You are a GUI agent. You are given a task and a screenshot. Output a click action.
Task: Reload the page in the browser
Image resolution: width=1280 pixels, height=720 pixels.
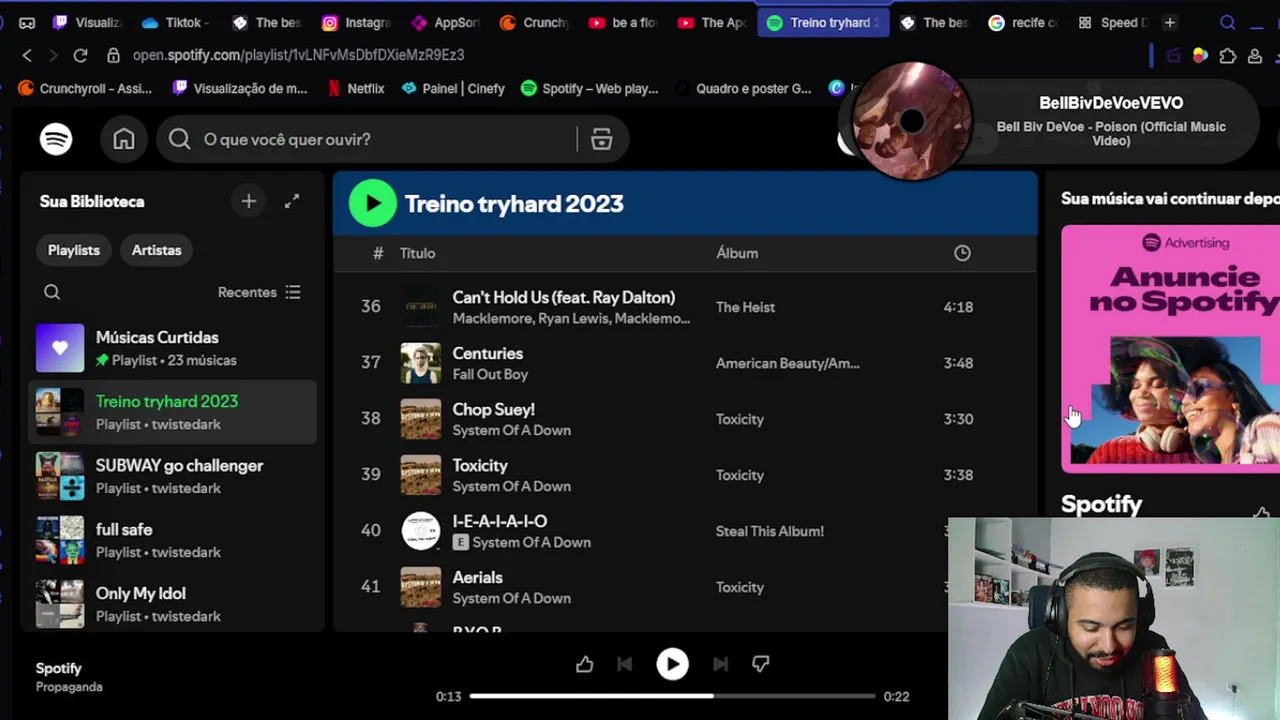[80, 55]
